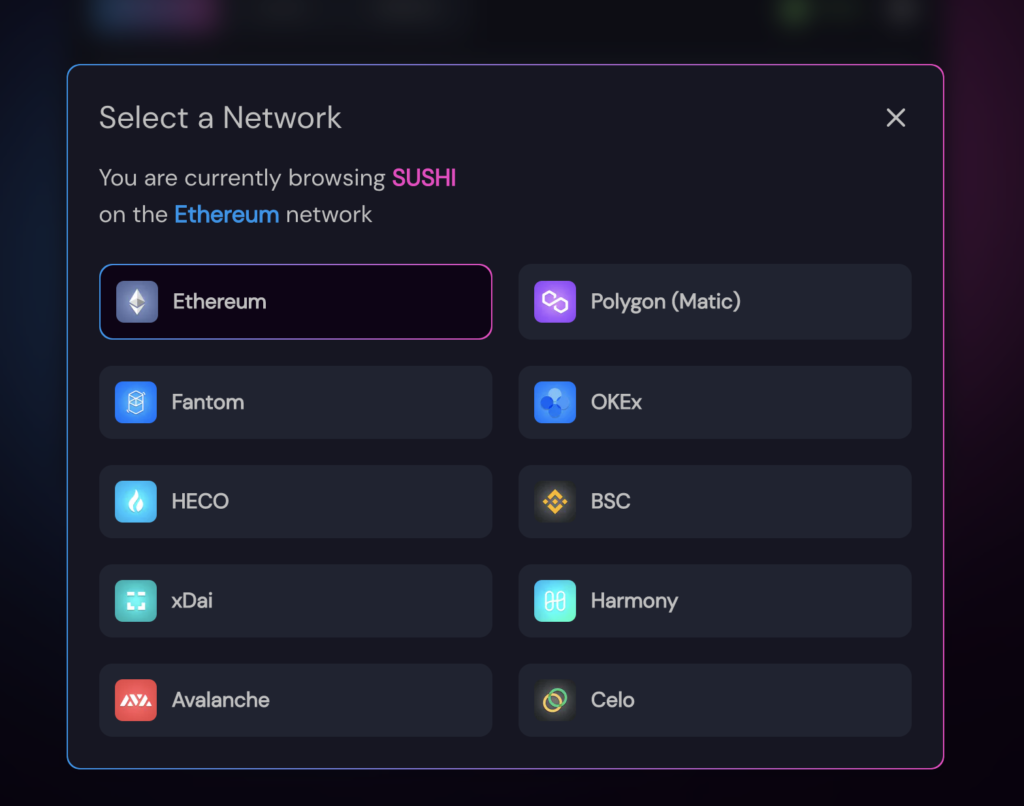This screenshot has height=806, width=1024.
Task: Switch to the Polygon (Matic) network
Action: (x=715, y=302)
